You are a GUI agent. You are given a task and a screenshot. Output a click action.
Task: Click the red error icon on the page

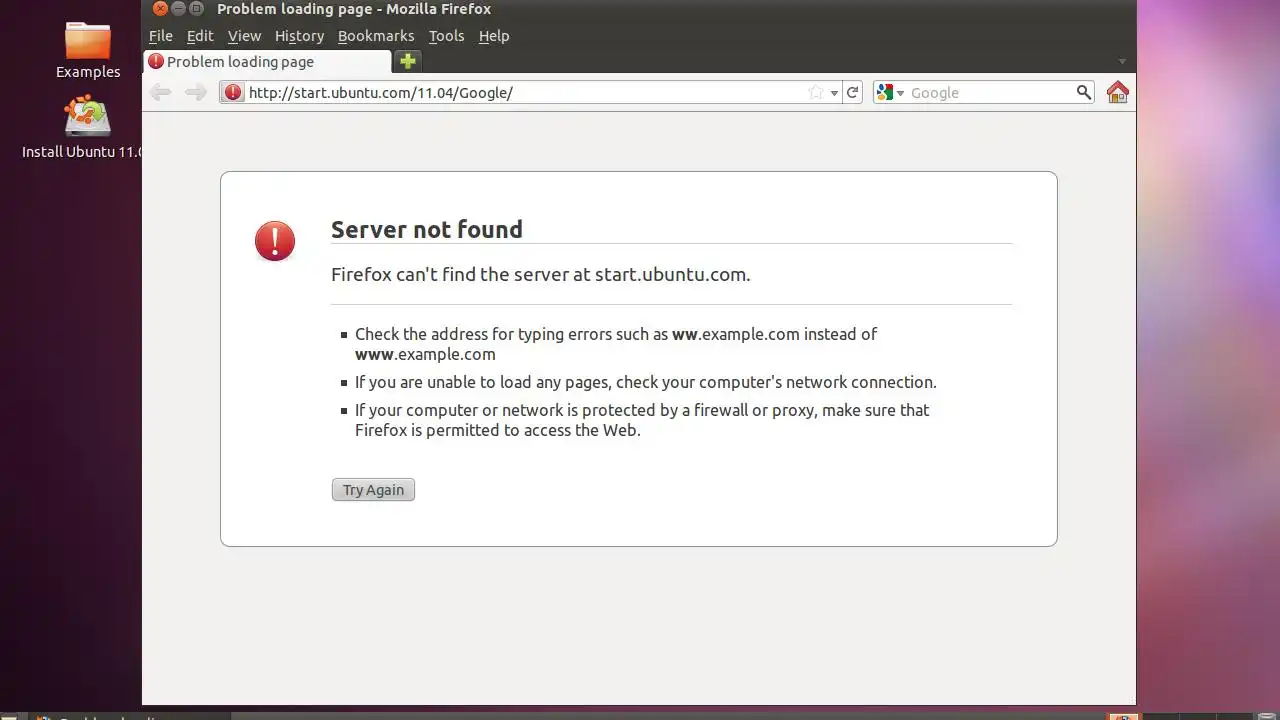pyautogui.click(x=275, y=241)
